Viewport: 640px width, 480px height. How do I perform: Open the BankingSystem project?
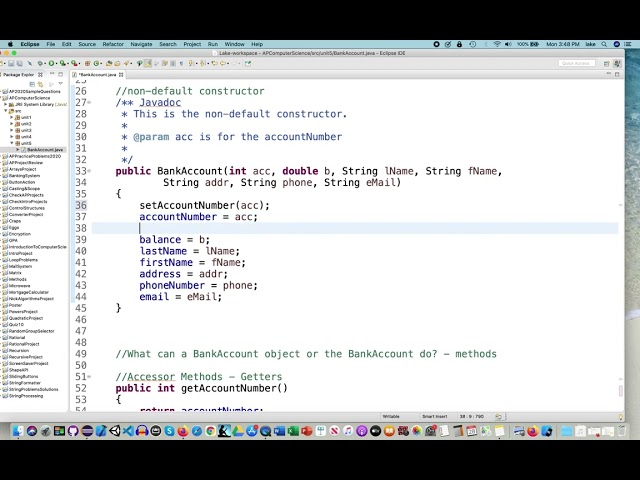[24, 176]
